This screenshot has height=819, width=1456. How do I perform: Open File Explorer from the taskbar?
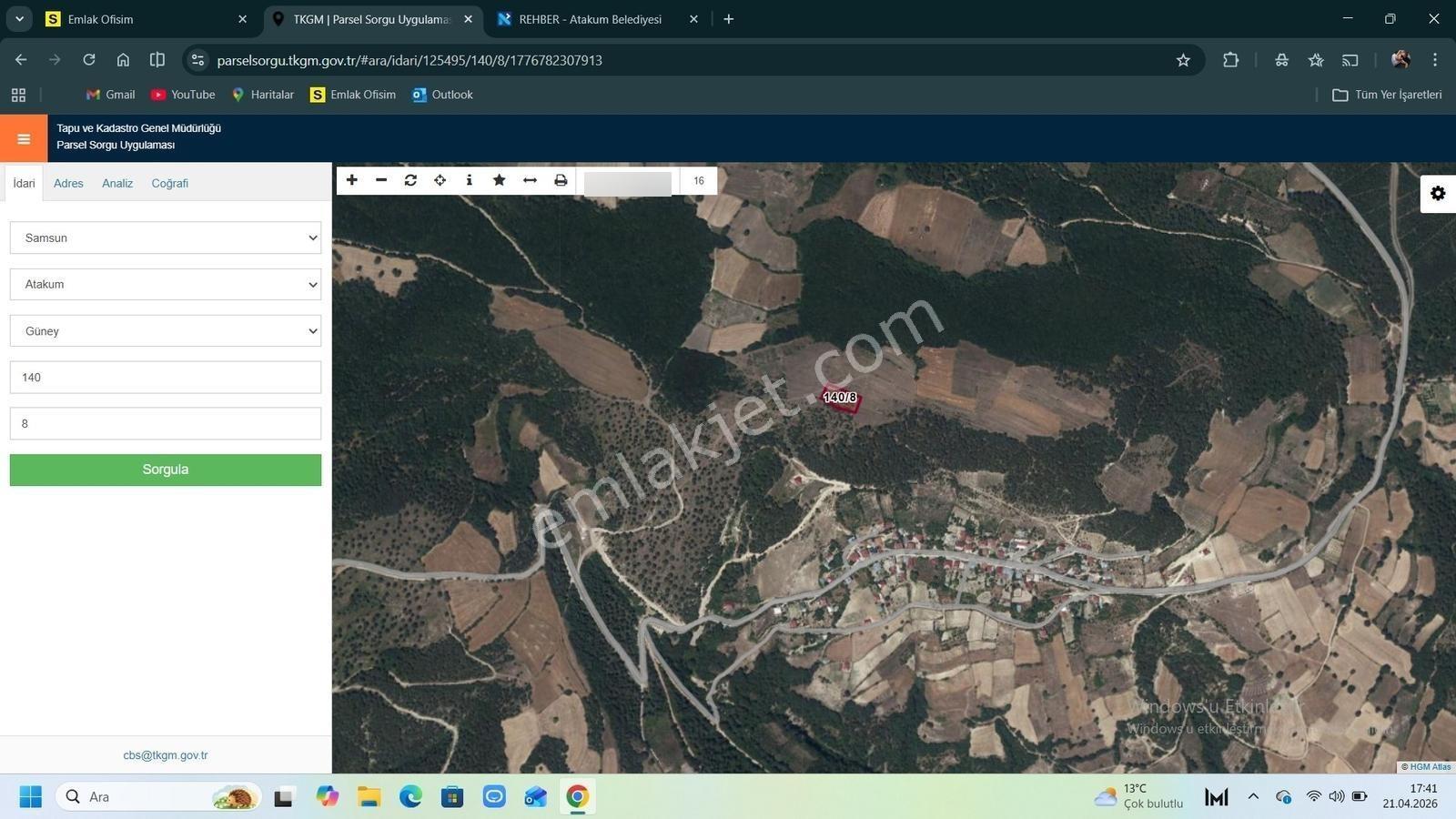(x=369, y=797)
